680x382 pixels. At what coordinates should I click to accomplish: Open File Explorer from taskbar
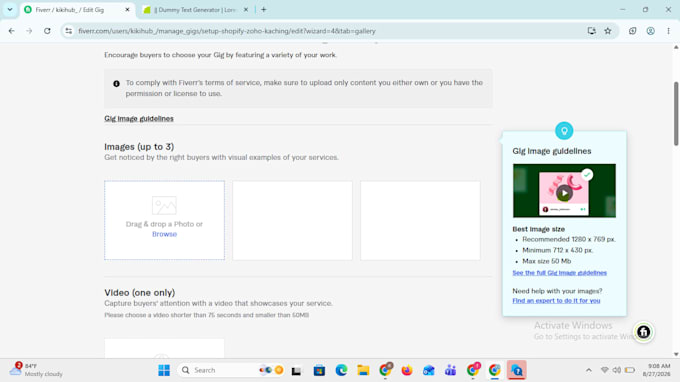pyautogui.click(x=363, y=370)
